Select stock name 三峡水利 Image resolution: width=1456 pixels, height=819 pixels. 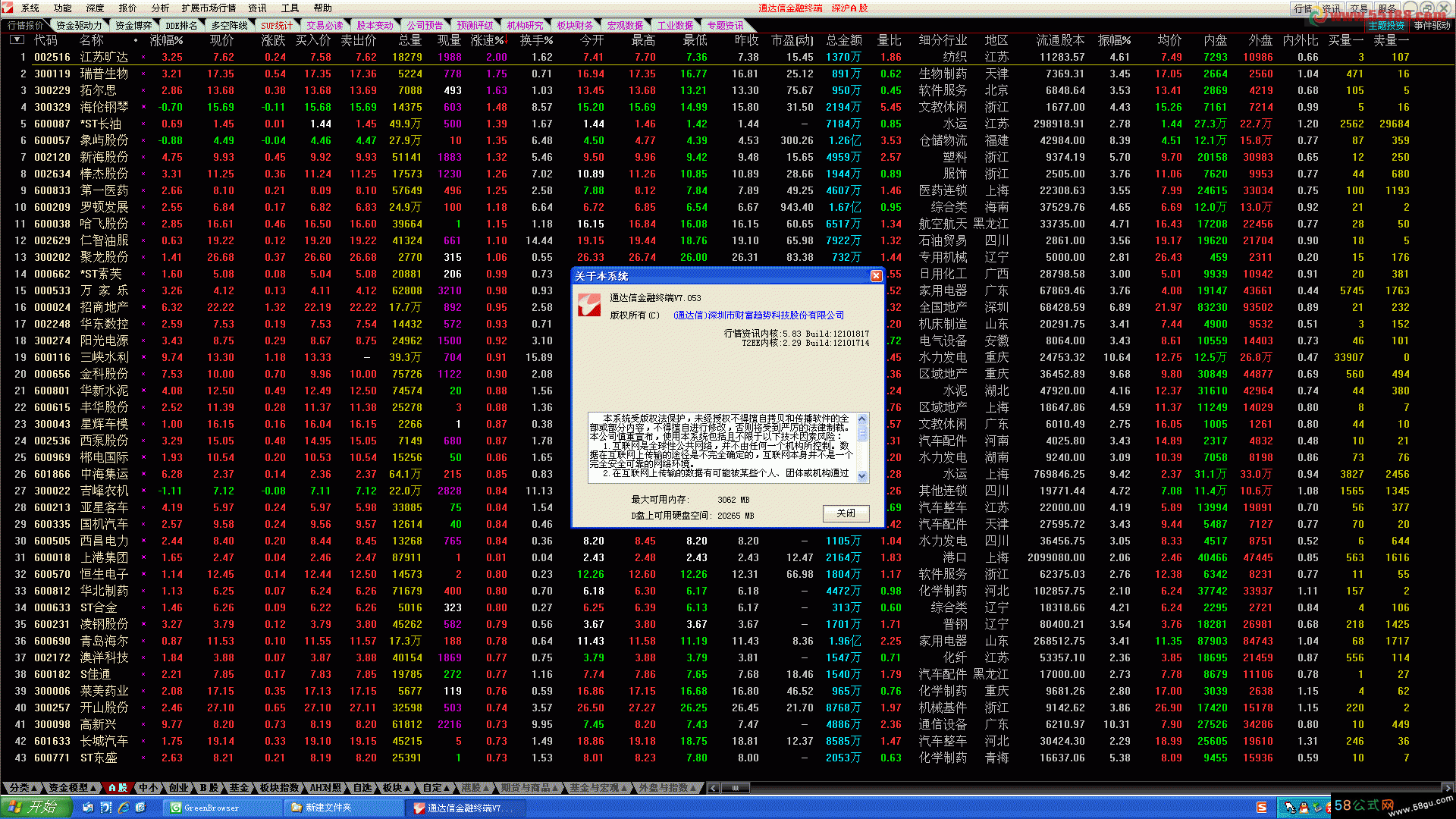click(105, 357)
